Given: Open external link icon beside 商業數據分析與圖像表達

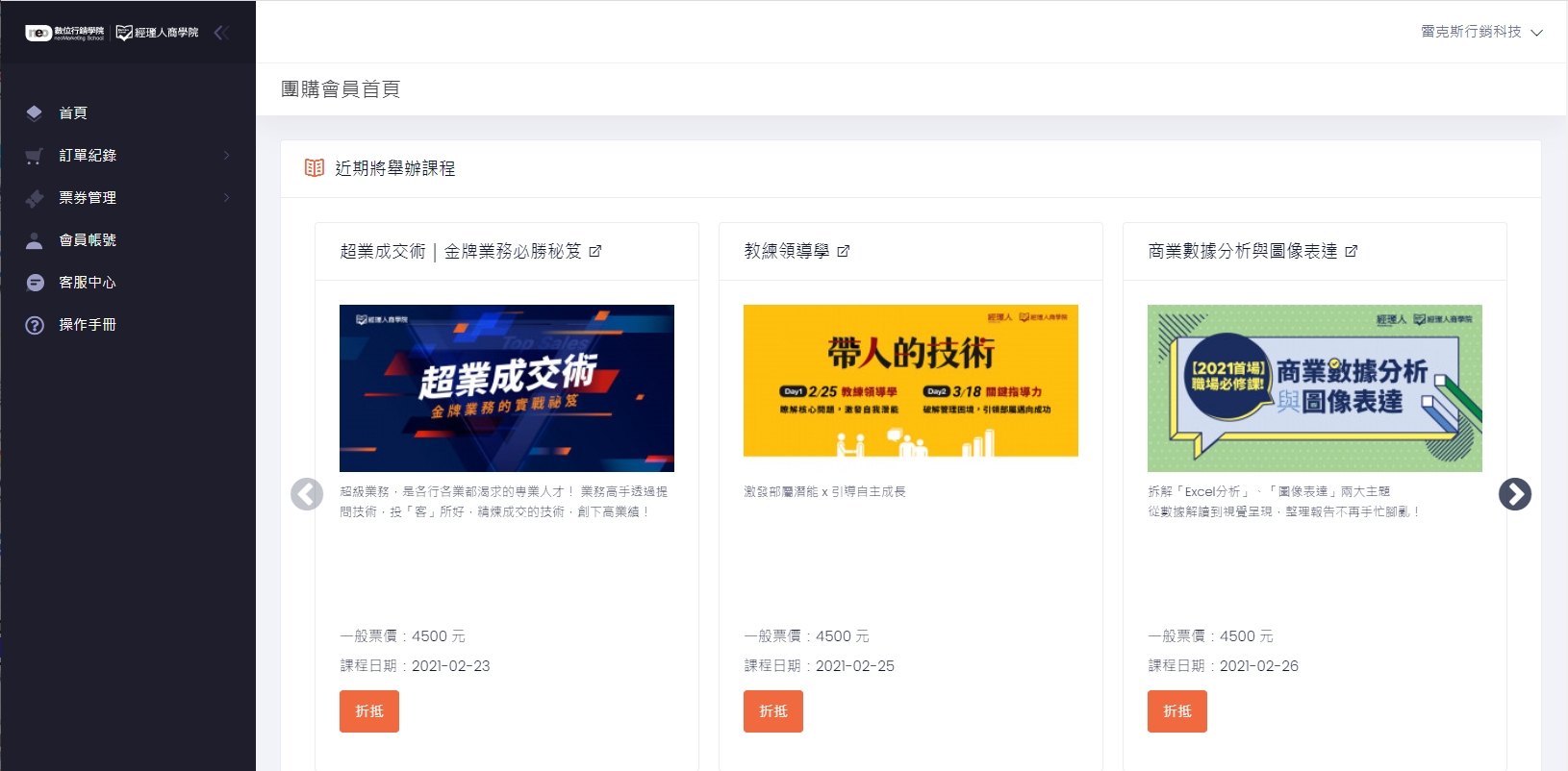Looking at the screenshot, I should (x=1352, y=251).
